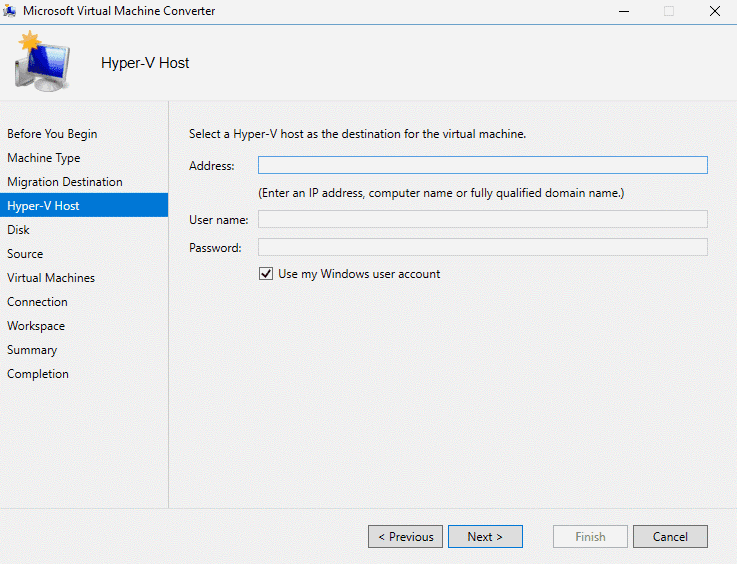Select the Completion step

click(x=38, y=374)
